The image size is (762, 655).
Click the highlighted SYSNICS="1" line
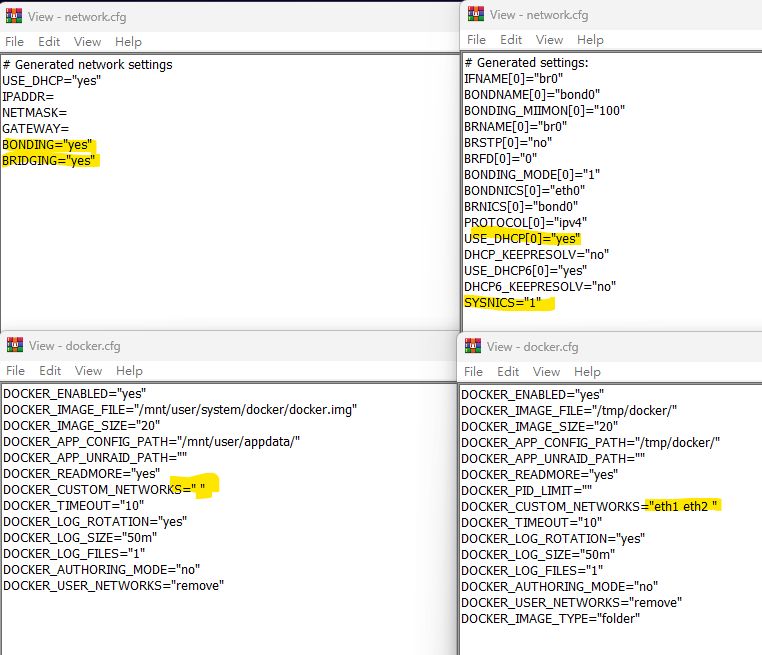[502, 303]
